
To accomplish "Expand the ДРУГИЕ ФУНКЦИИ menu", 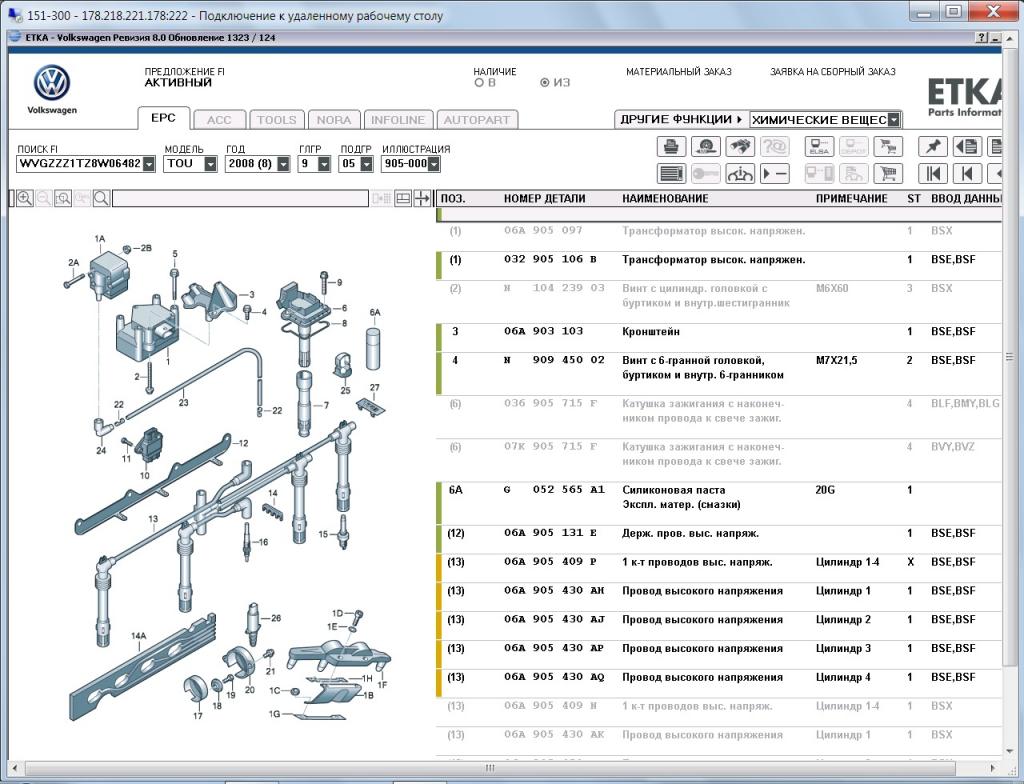I will [681, 120].
